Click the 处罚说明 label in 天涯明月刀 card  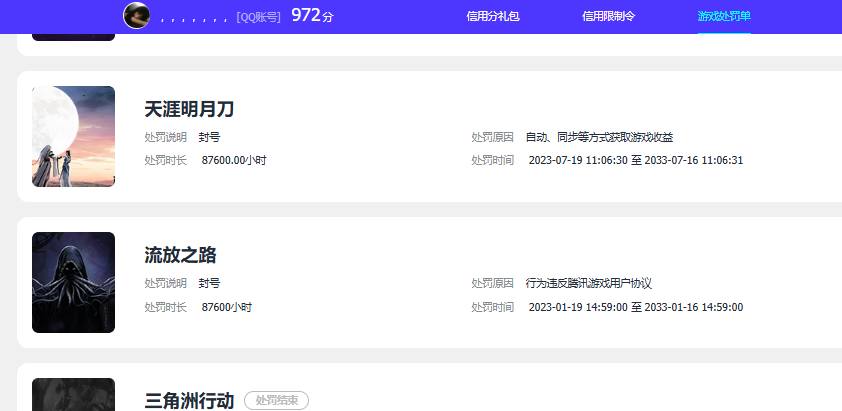pos(165,137)
